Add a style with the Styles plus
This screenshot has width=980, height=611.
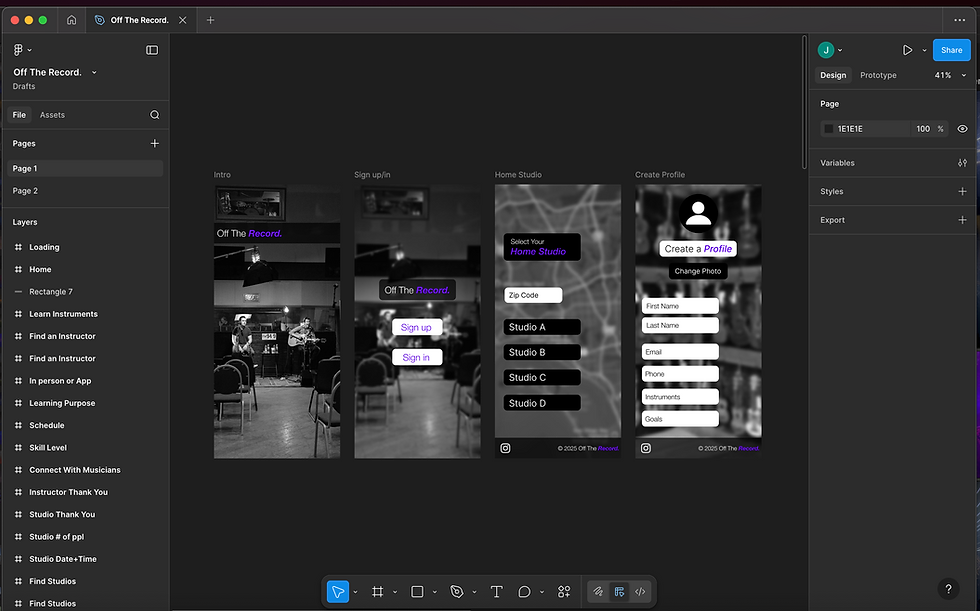(x=962, y=191)
